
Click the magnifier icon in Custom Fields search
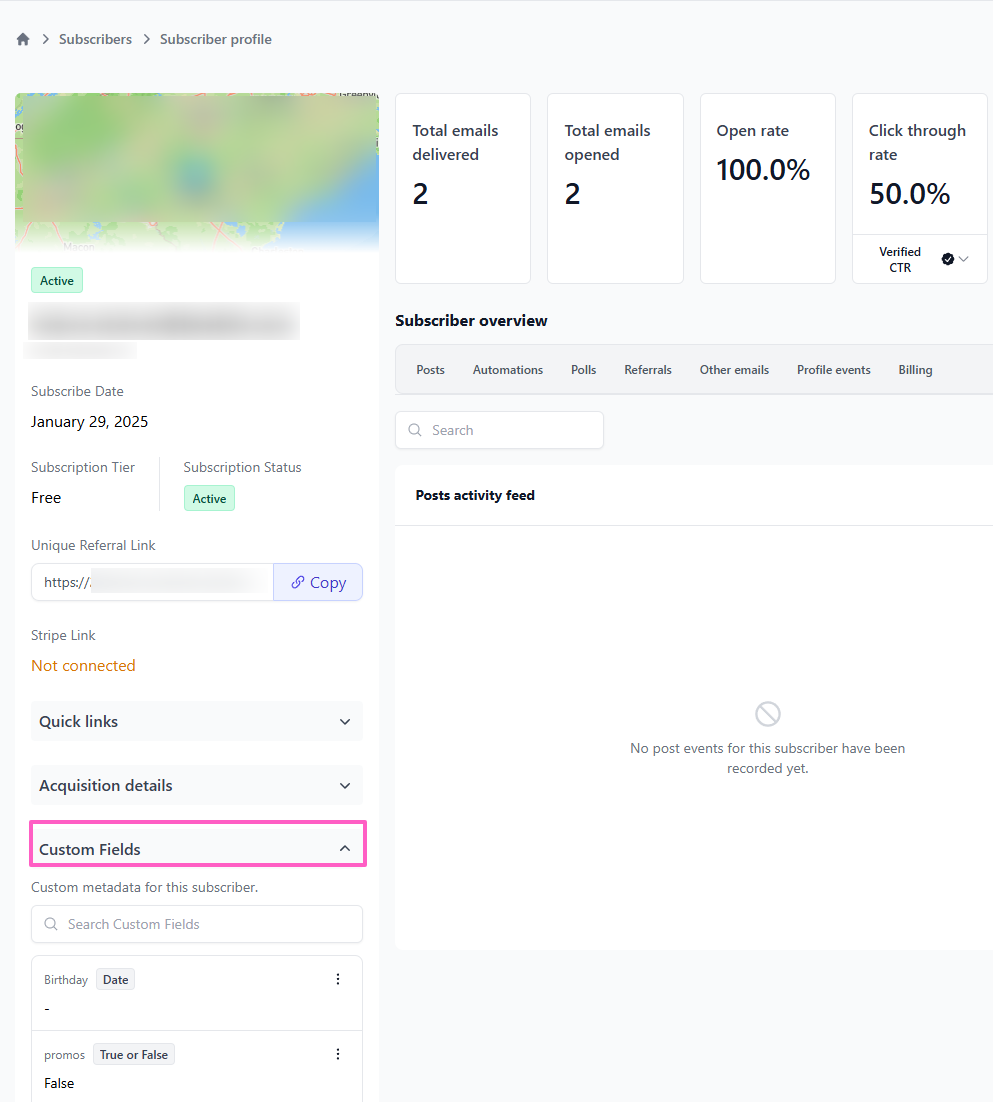point(51,924)
